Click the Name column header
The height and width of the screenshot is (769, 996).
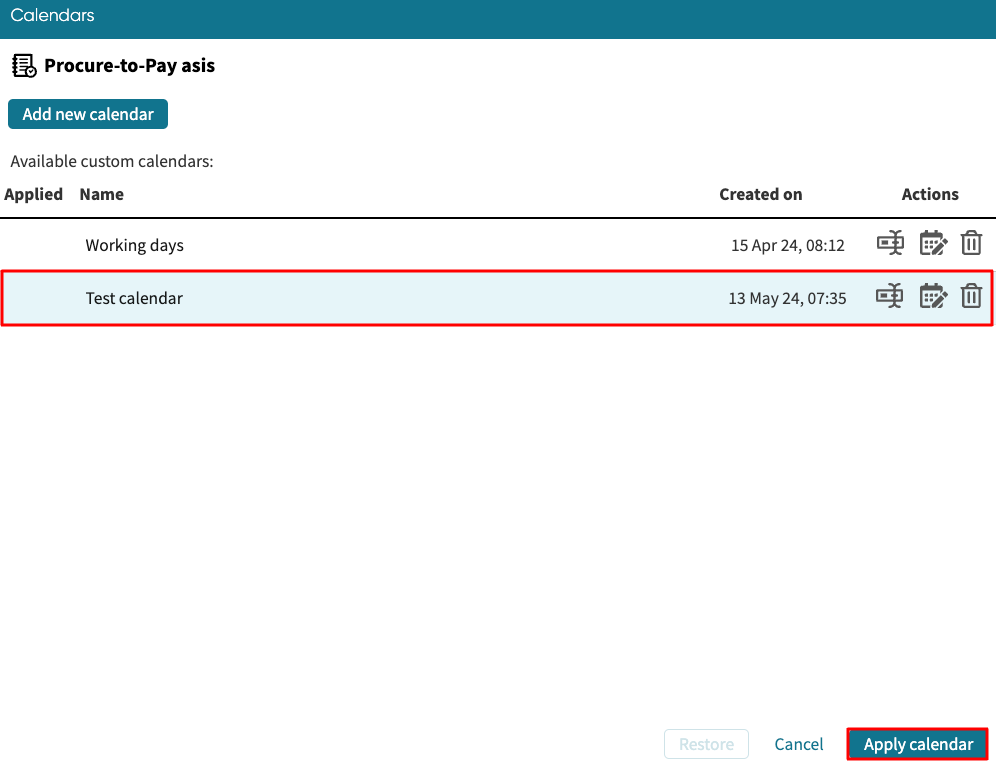point(102,194)
